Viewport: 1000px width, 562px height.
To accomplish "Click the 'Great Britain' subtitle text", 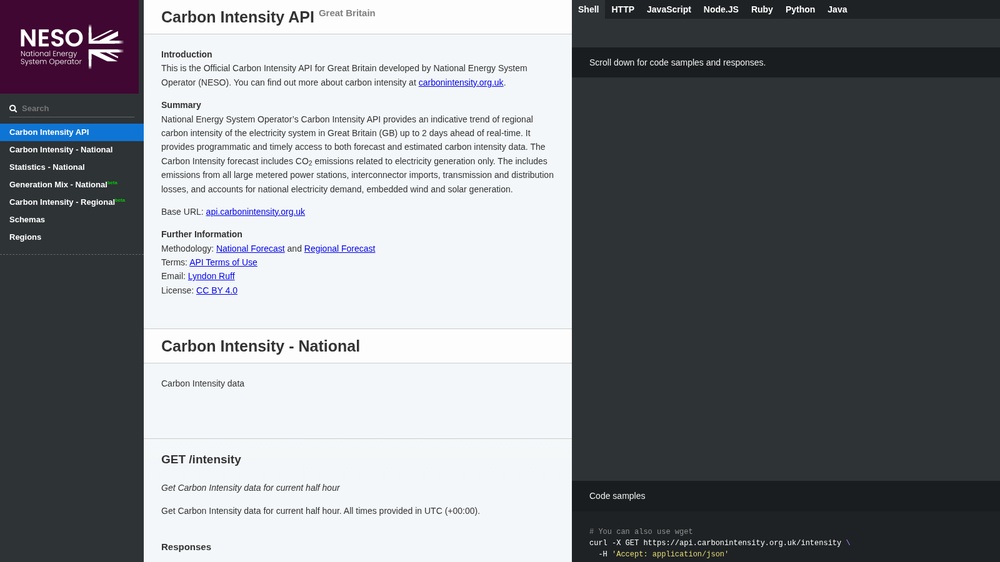I will click(x=347, y=13).
